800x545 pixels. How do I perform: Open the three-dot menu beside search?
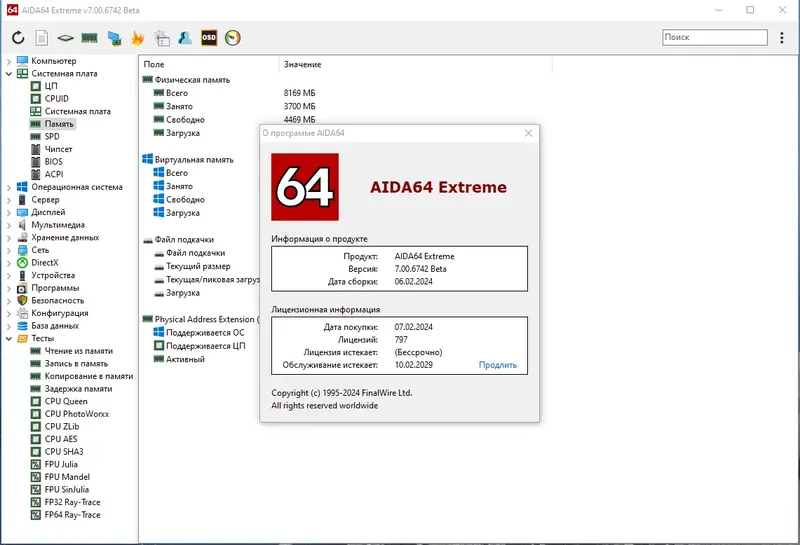(x=782, y=38)
